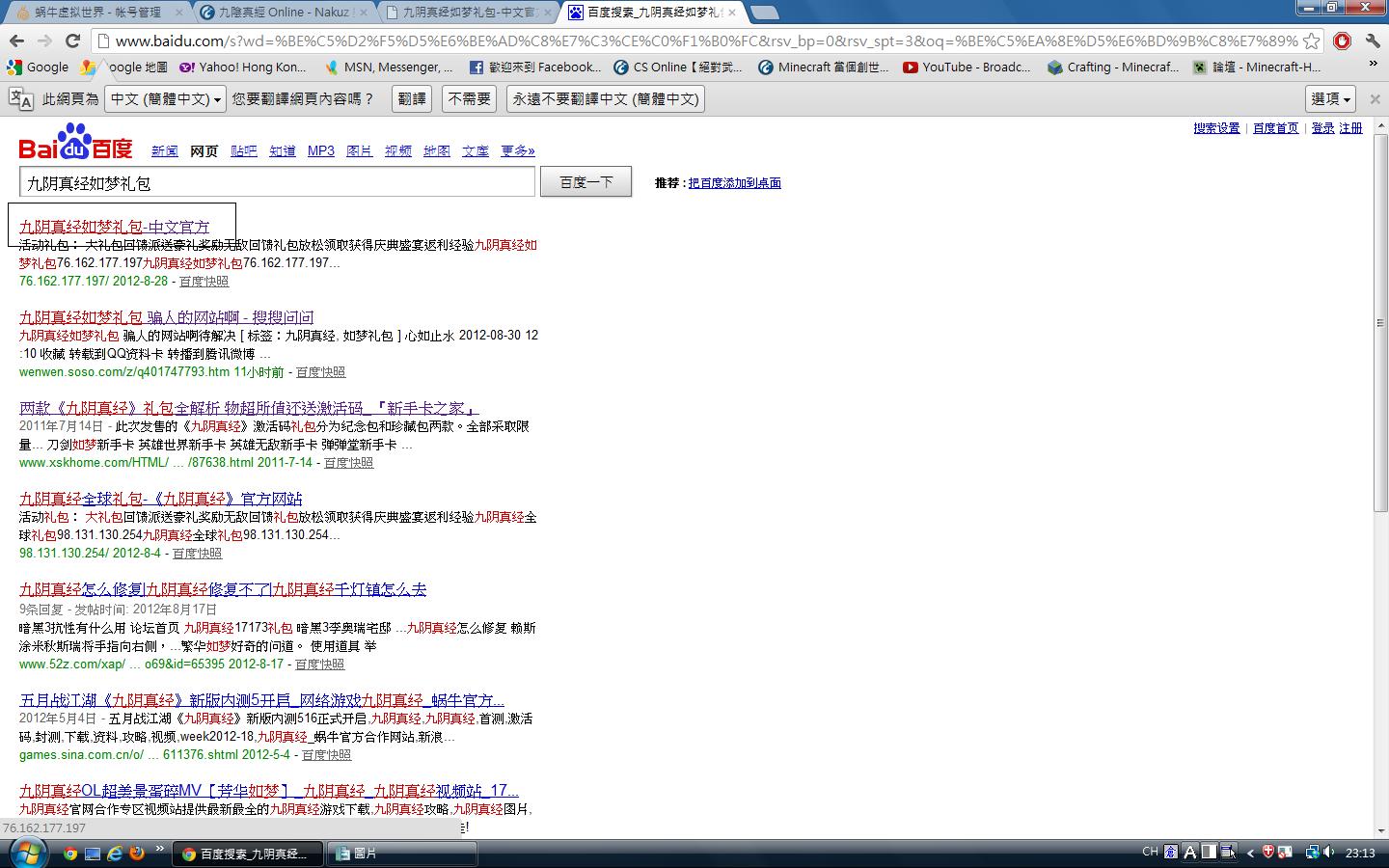Reload the page with the refresh icon

(x=72, y=41)
